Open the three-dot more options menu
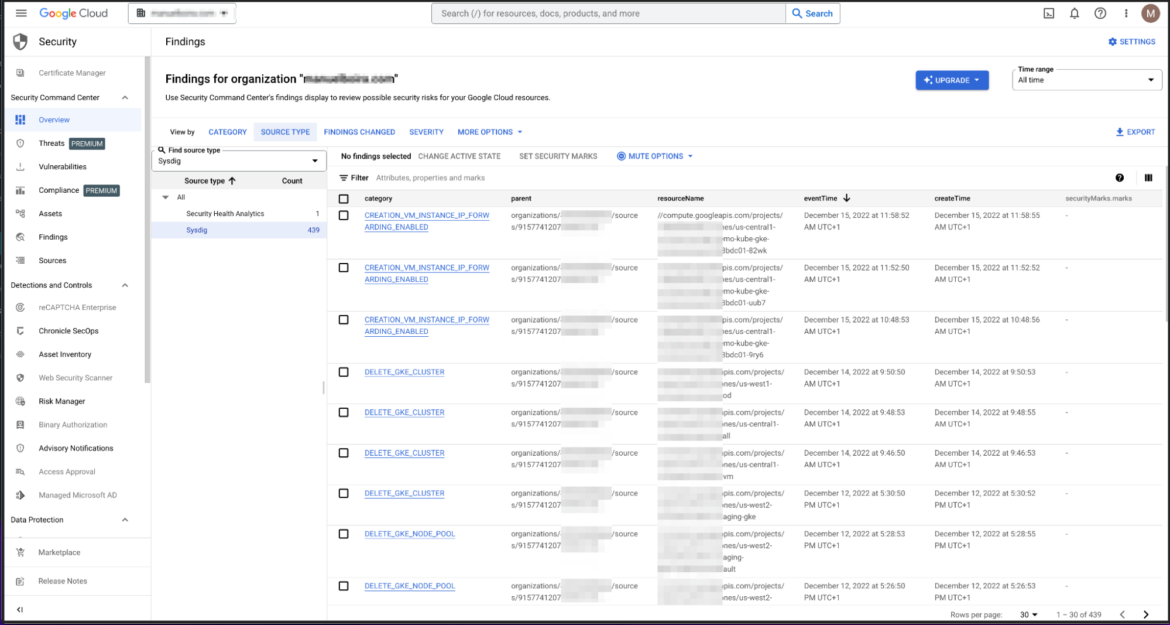1170x625 pixels. (1126, 13)
